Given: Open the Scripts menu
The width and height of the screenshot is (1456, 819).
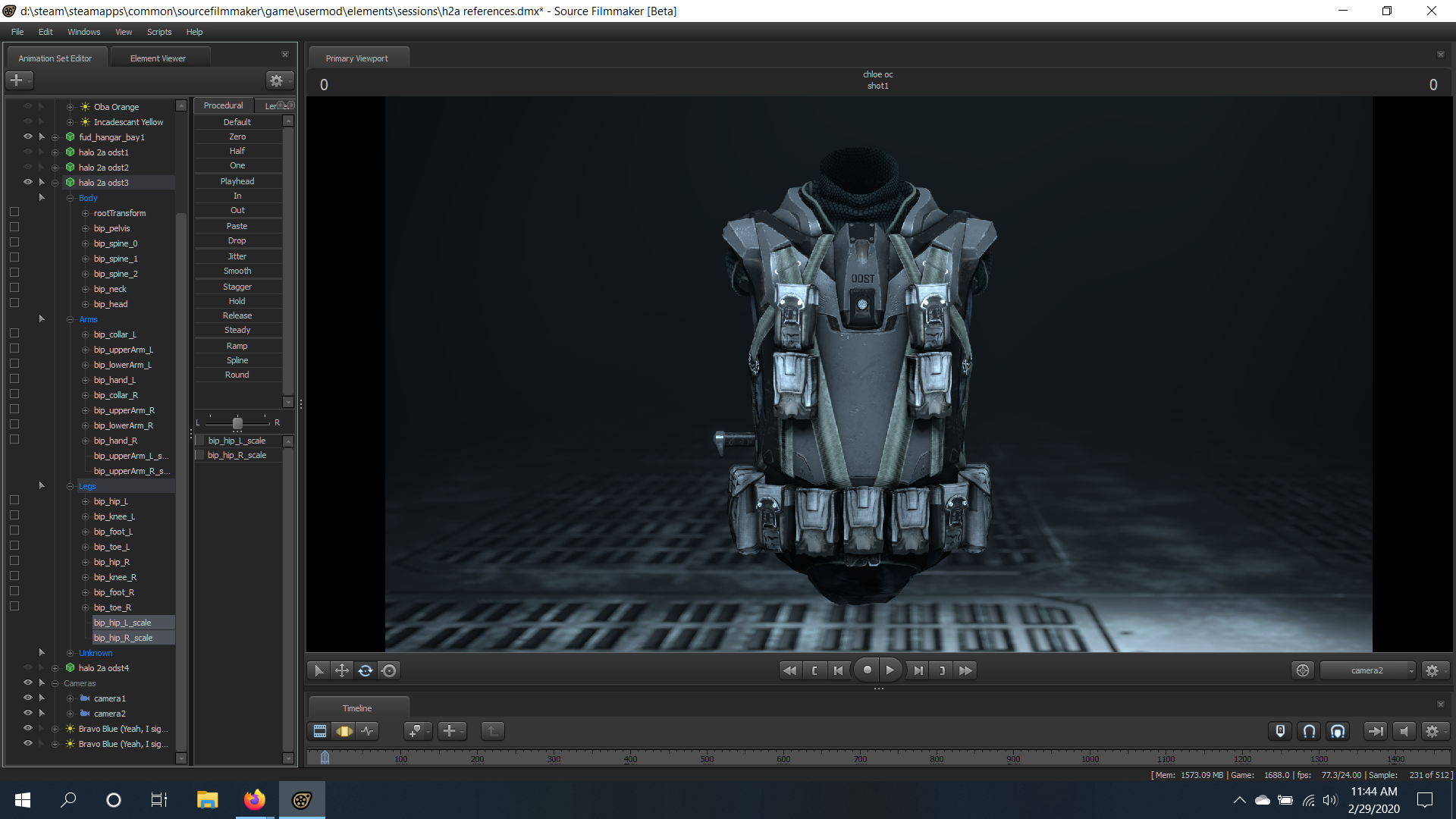Looking at the screenshot, I should tap(159, 32).
